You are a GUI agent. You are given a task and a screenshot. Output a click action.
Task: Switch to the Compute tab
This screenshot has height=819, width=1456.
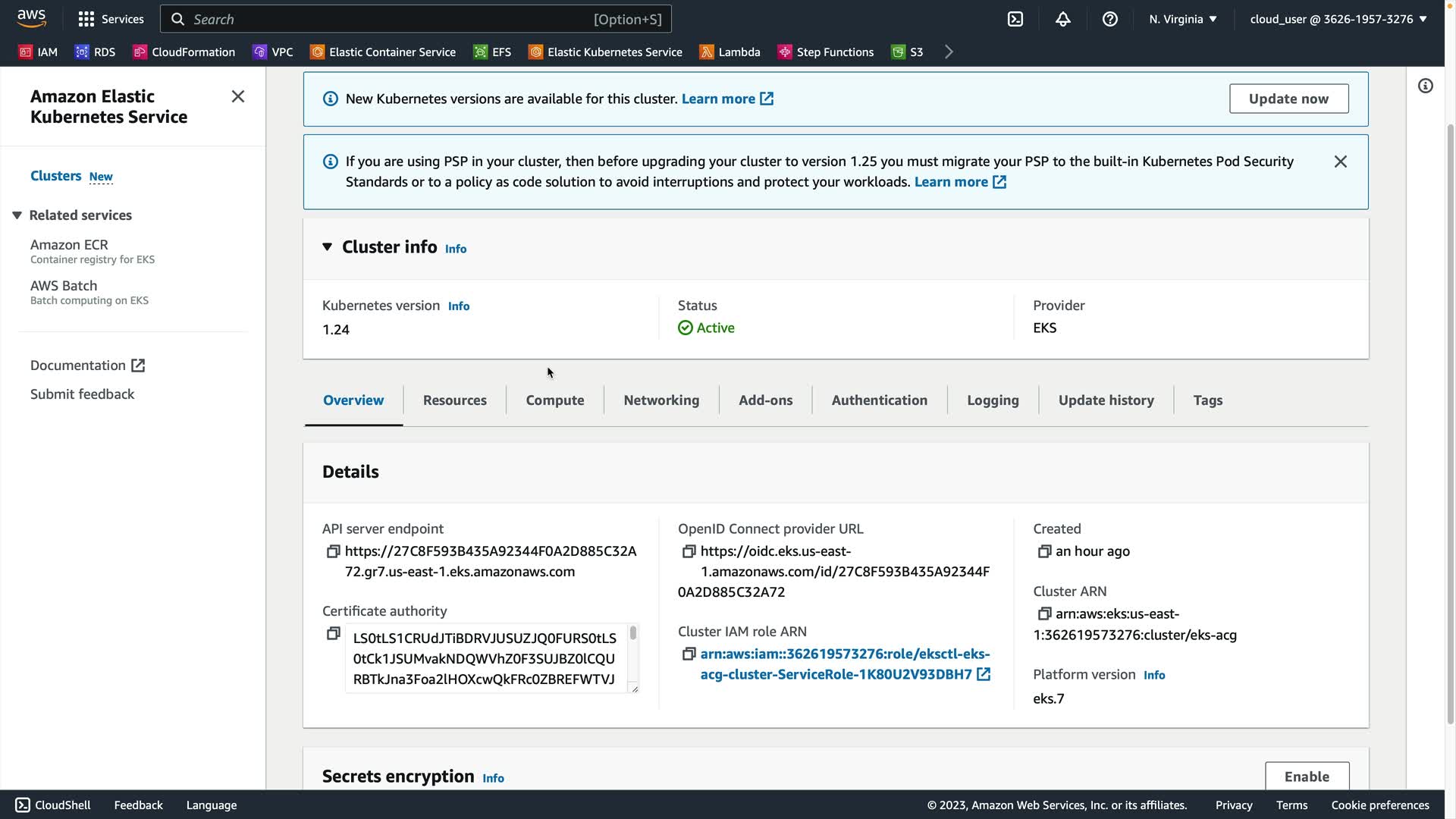[554, 400]
